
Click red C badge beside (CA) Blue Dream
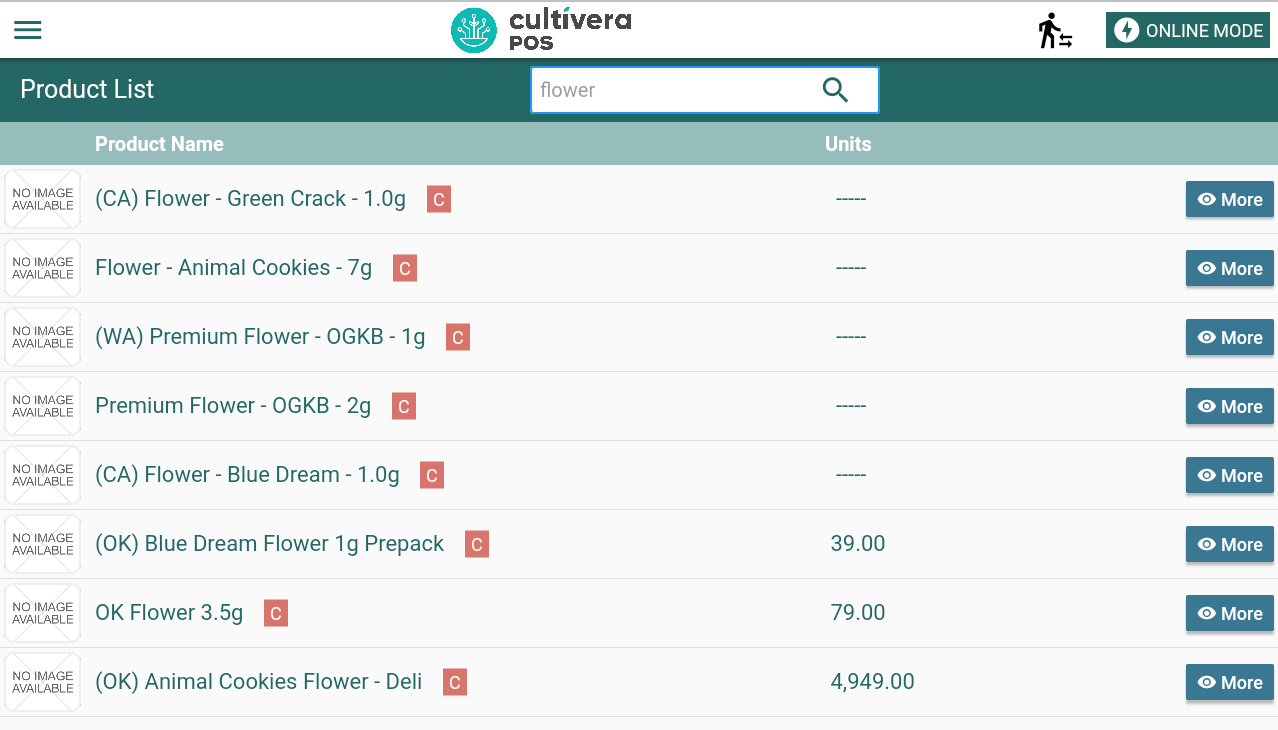tap(432, 475)
